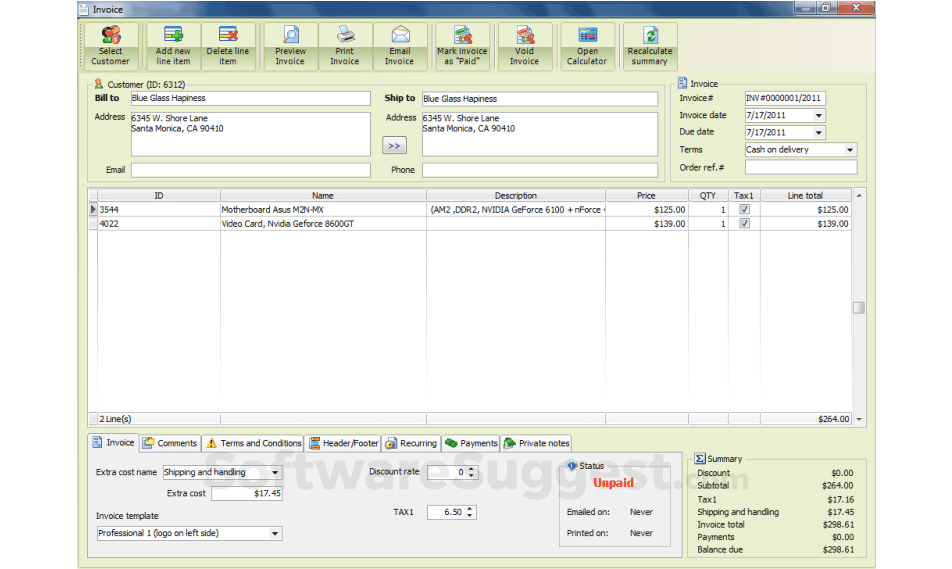
Task: Expand the Invoice template dropdown
Action: [x=275, y=534]
